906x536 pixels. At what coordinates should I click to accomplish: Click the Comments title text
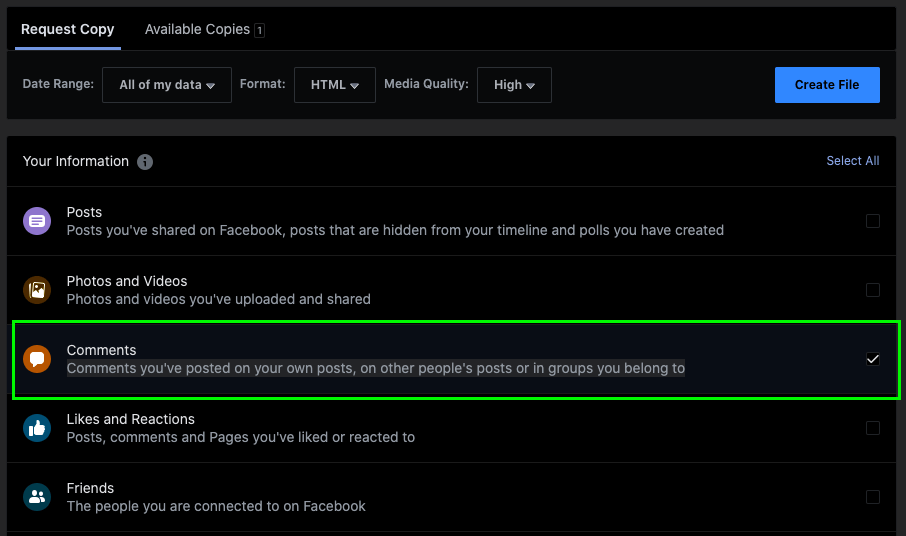pyautogui.click(x=102, y=350)
